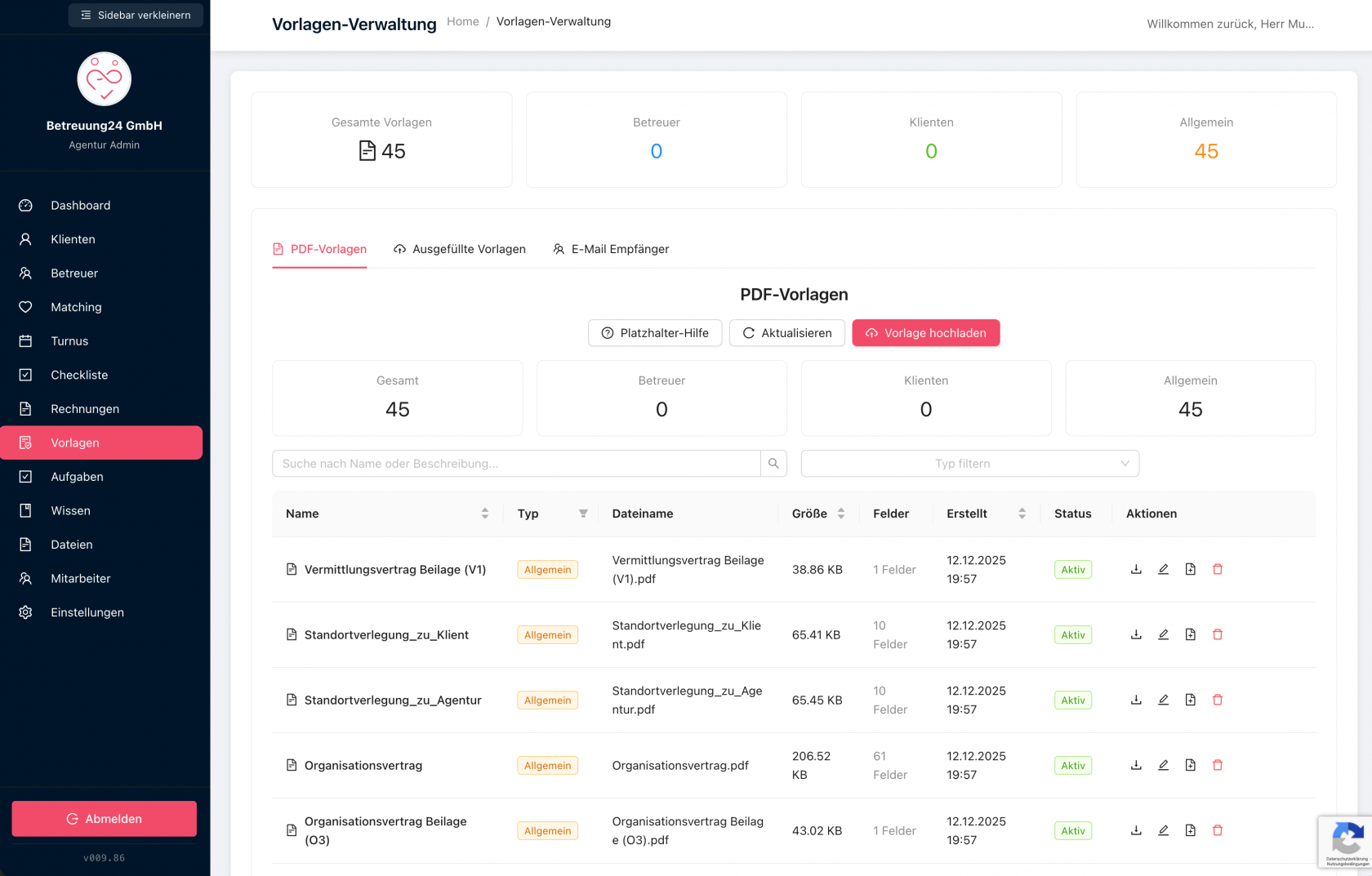The image size is (1372, 876).
Task: Download the Vermittlungsvertrag Beilage (V1) template
Action: point(1136,569)
